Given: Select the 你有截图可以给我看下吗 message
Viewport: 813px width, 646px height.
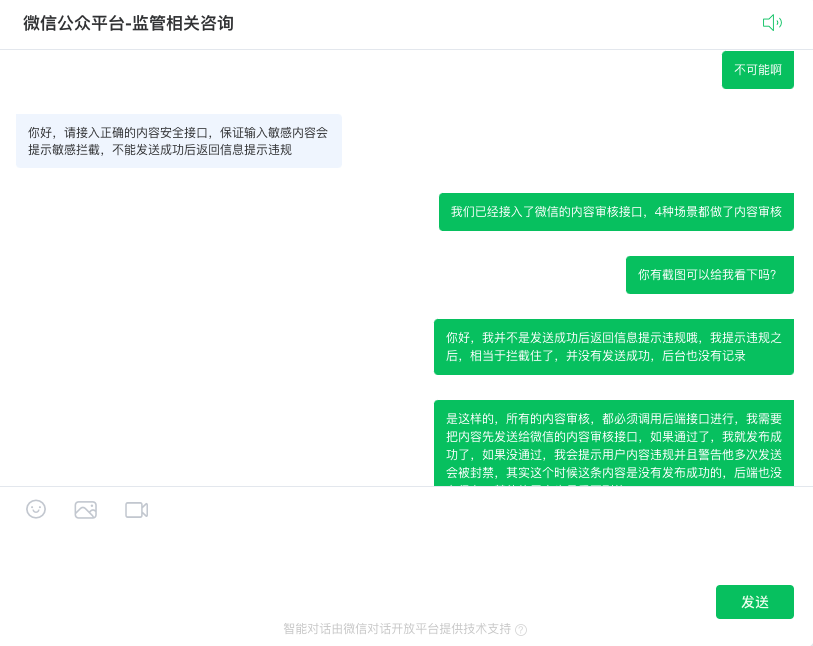Looking at the screenshot, I should point(709,275).
